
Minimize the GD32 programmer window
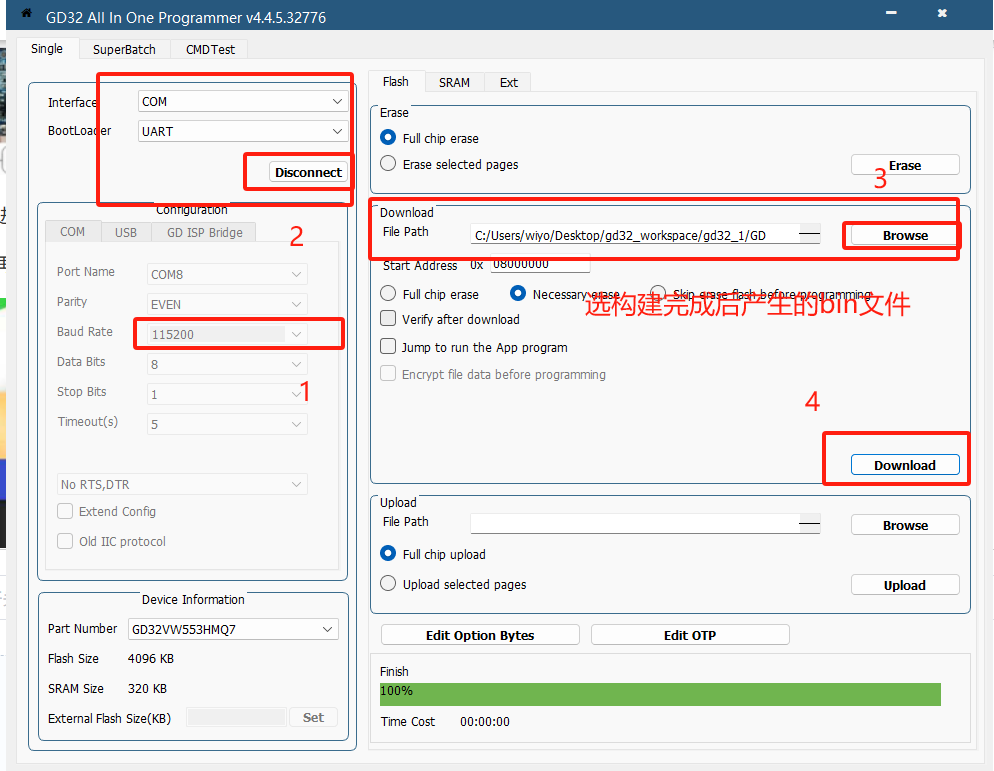[891, 13]
